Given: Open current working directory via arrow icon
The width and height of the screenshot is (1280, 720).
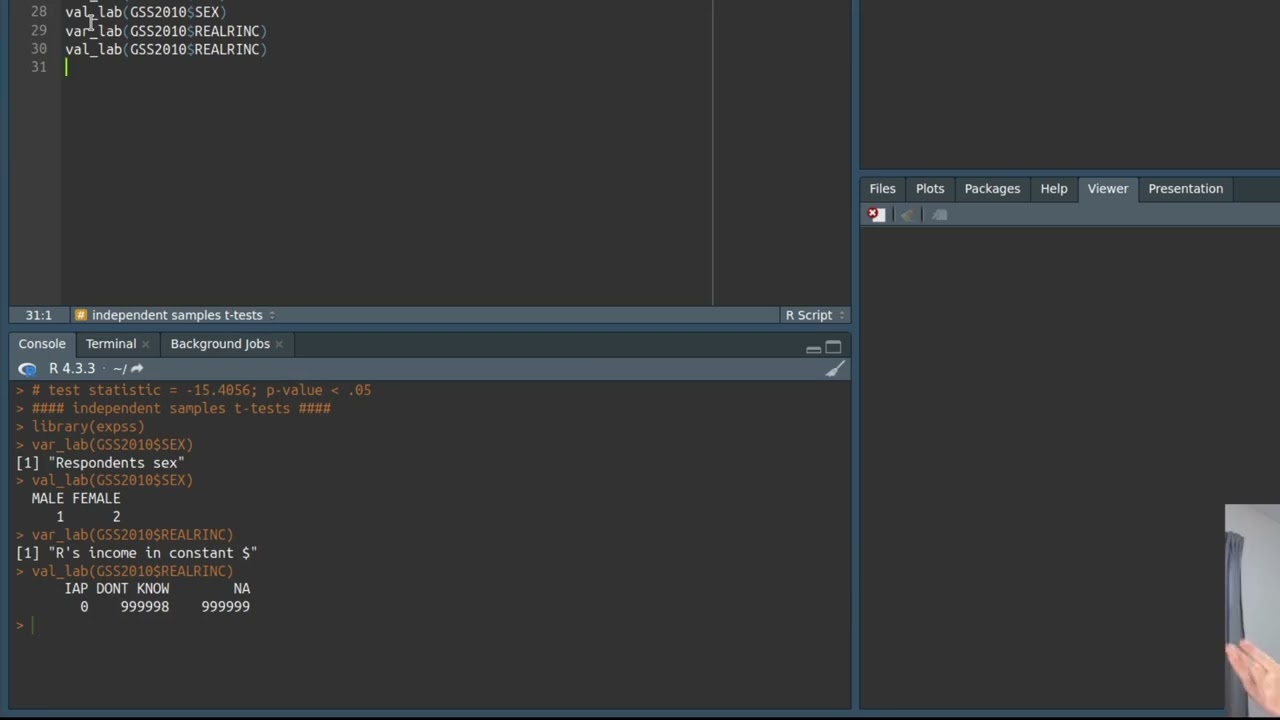Looking at the screenshot, I should coord(137,369).
